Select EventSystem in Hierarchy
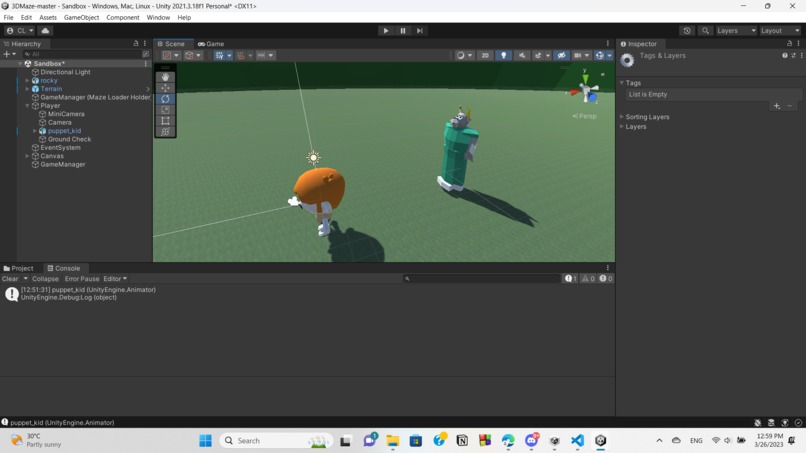Screen dimensions: 806x453 pos(60,148)
